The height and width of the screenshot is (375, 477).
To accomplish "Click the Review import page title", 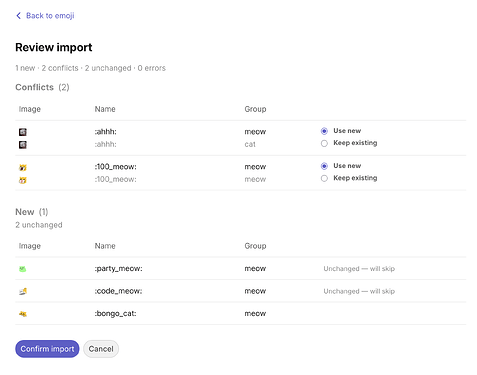I will point(54,47).
